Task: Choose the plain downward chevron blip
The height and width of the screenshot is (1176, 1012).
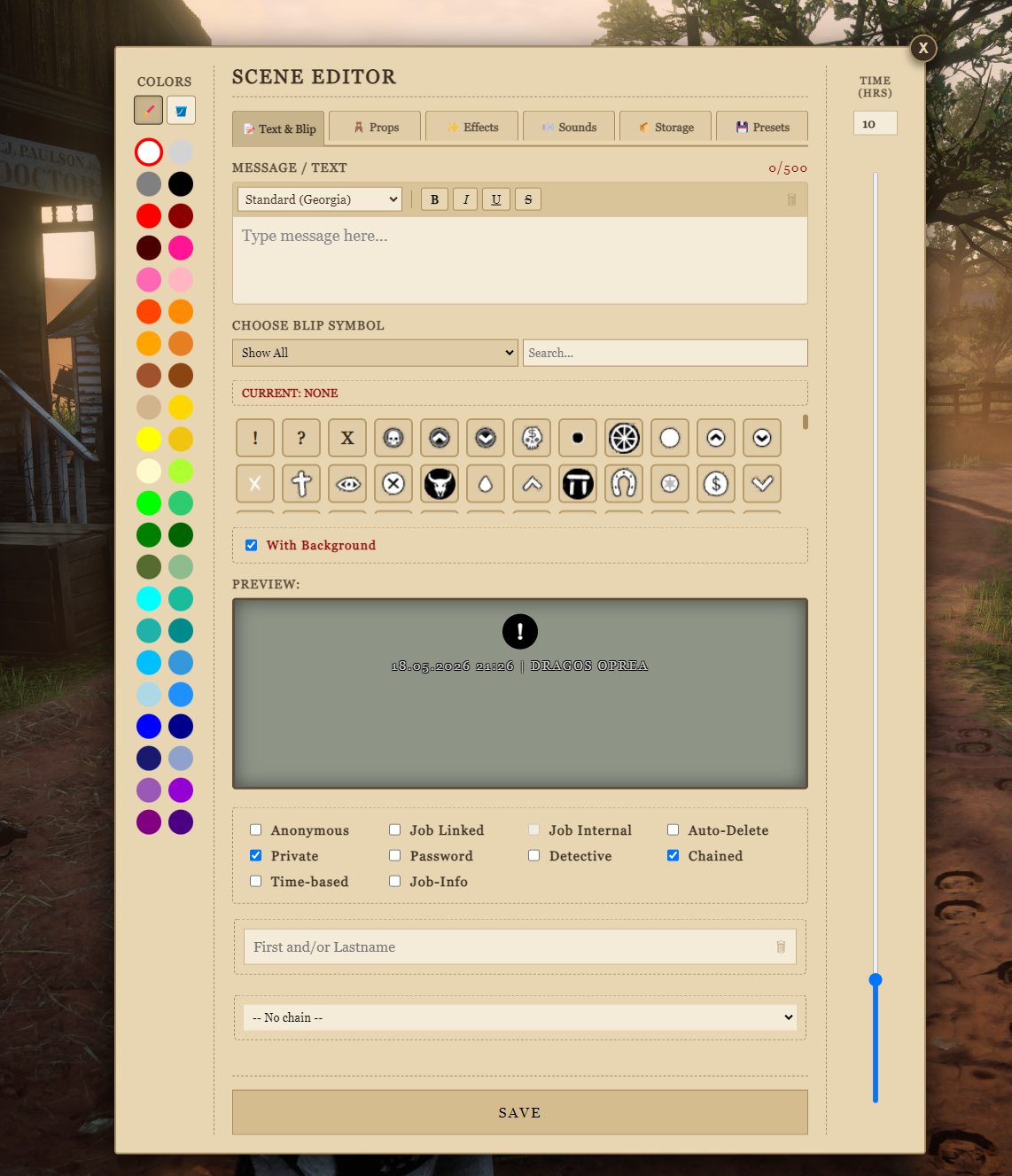Action: click(x=762, y=484)
